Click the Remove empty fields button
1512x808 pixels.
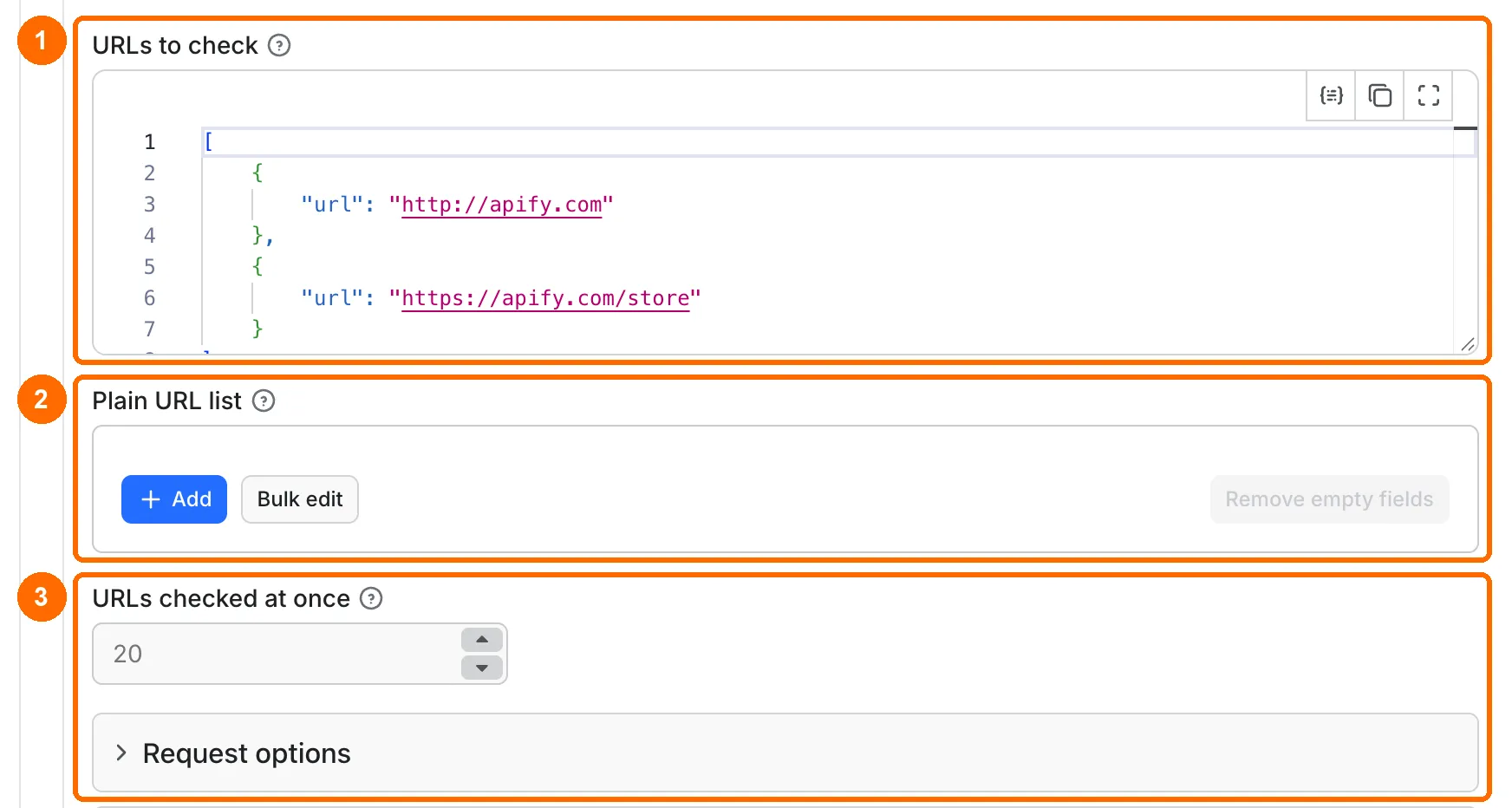1329,499
